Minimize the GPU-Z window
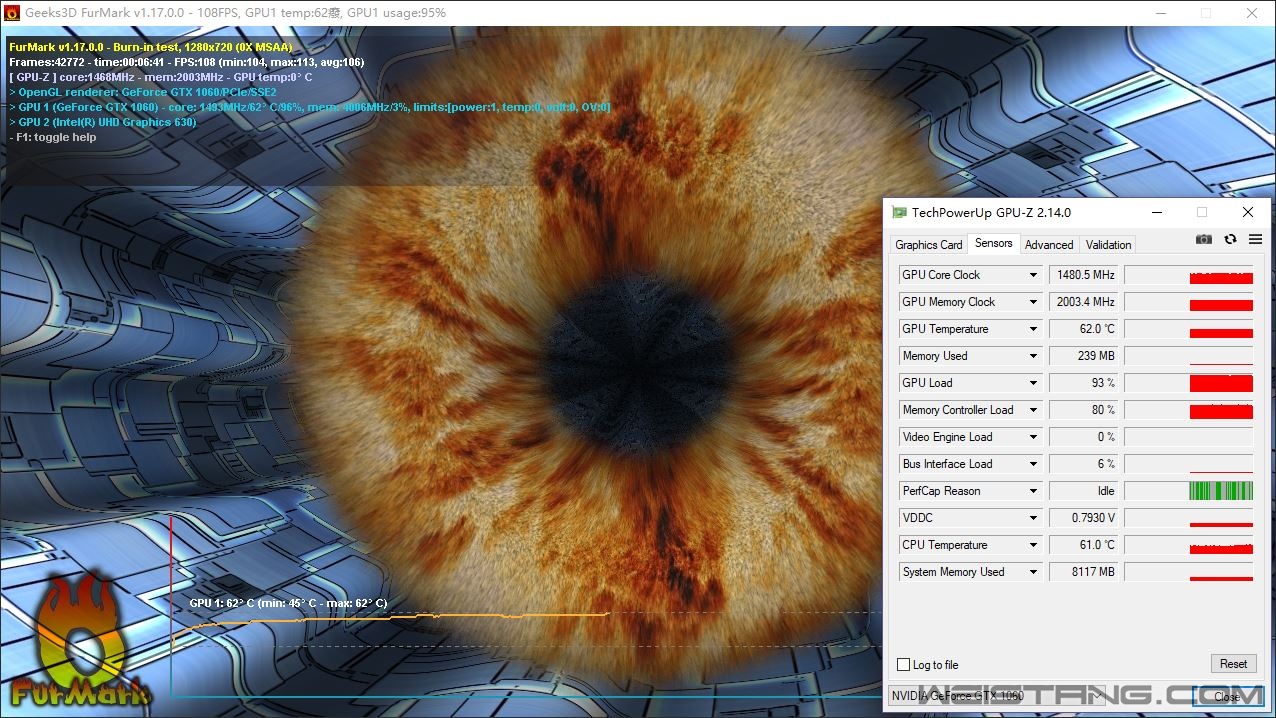The image size is (1276, 718). pos(1156,212)
